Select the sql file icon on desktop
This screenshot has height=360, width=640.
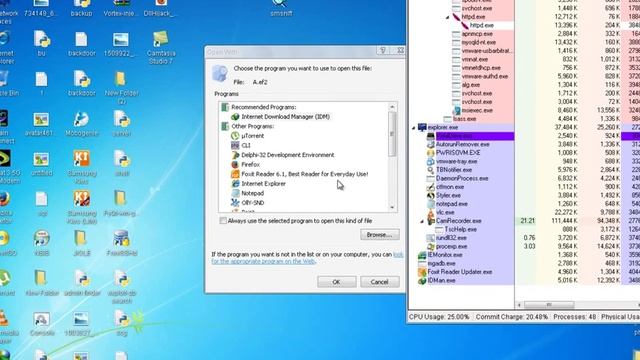coord(42,203)
